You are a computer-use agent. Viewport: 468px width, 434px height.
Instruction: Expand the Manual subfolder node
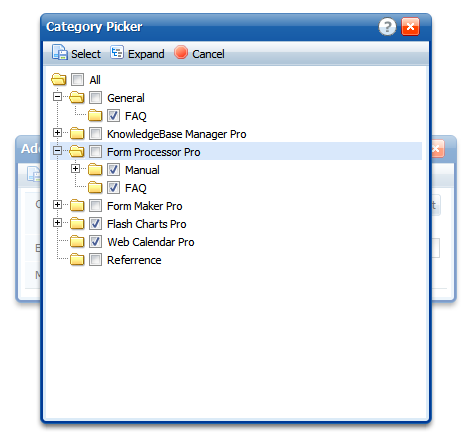[x=75, y=169]
